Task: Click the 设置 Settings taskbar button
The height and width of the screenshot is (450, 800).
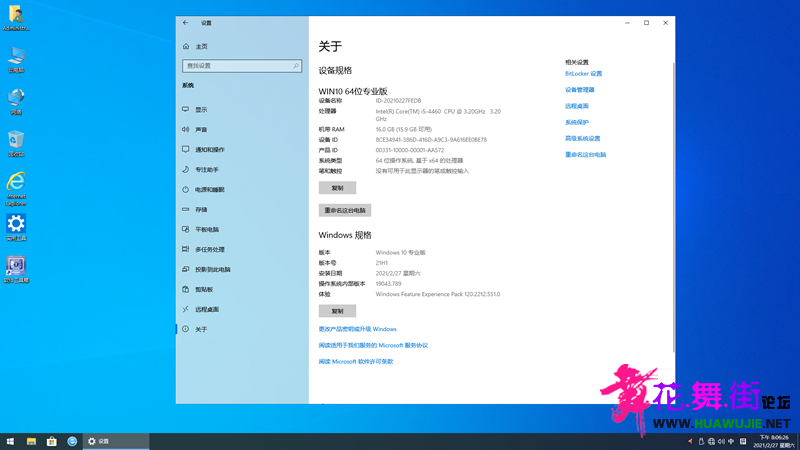Action: (116, 441)
